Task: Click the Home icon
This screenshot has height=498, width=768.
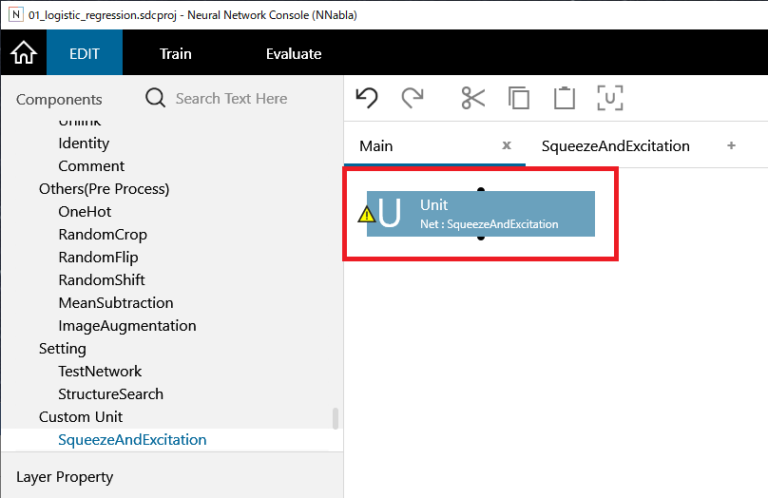Action: (x=23, y=53)
